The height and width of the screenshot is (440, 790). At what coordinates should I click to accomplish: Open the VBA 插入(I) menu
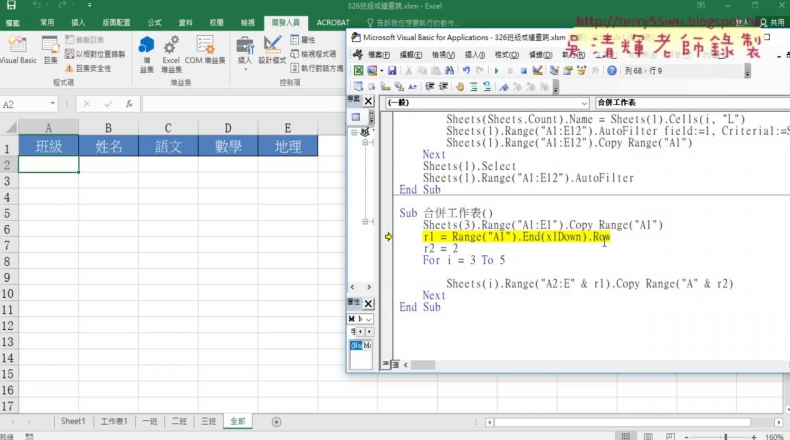coord(475,54)
